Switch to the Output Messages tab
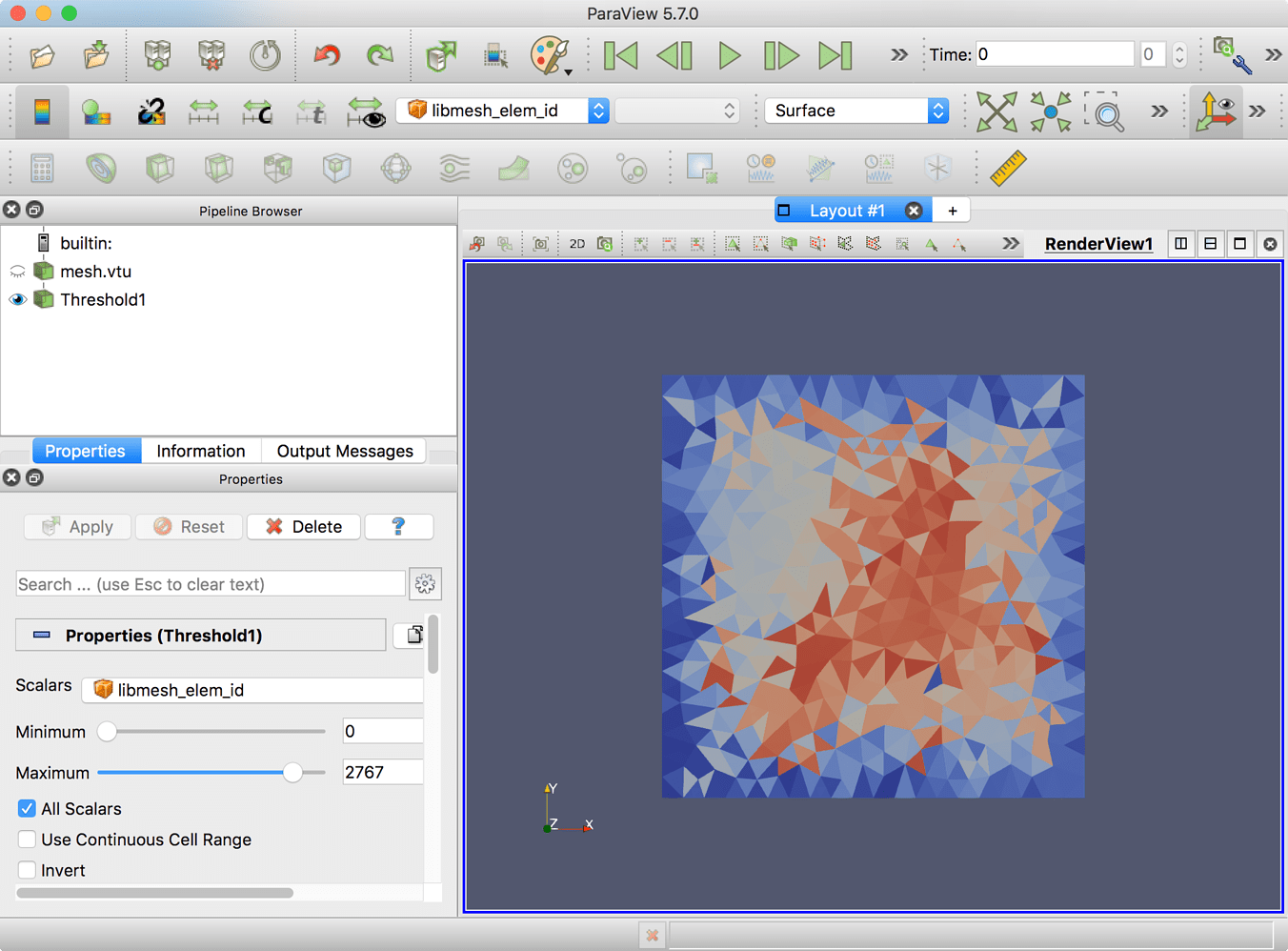 pyautogui.click(x=345, y=451)
